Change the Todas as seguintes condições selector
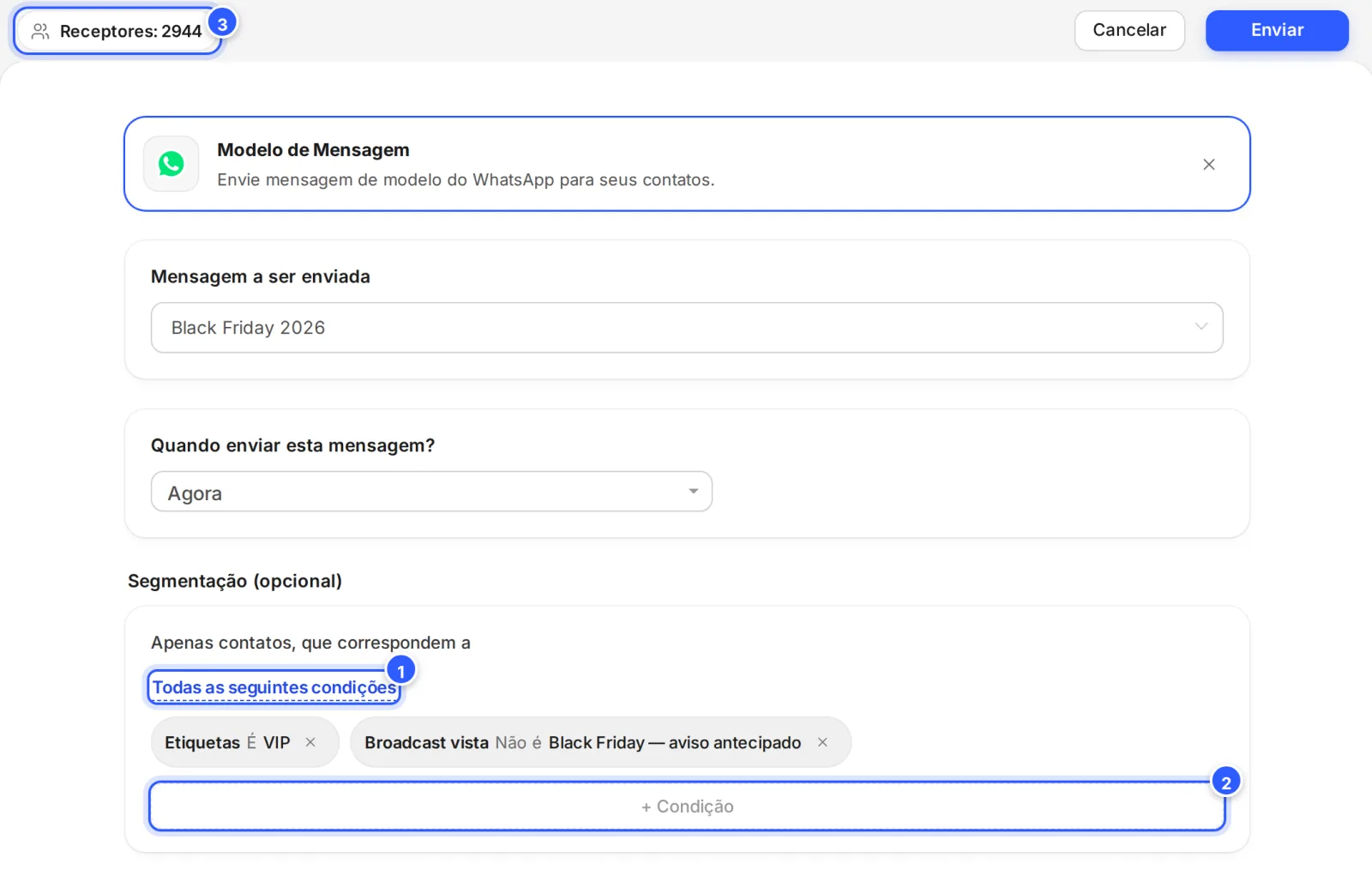This screenshot has height=870, width=1372. tap(274, 687)
